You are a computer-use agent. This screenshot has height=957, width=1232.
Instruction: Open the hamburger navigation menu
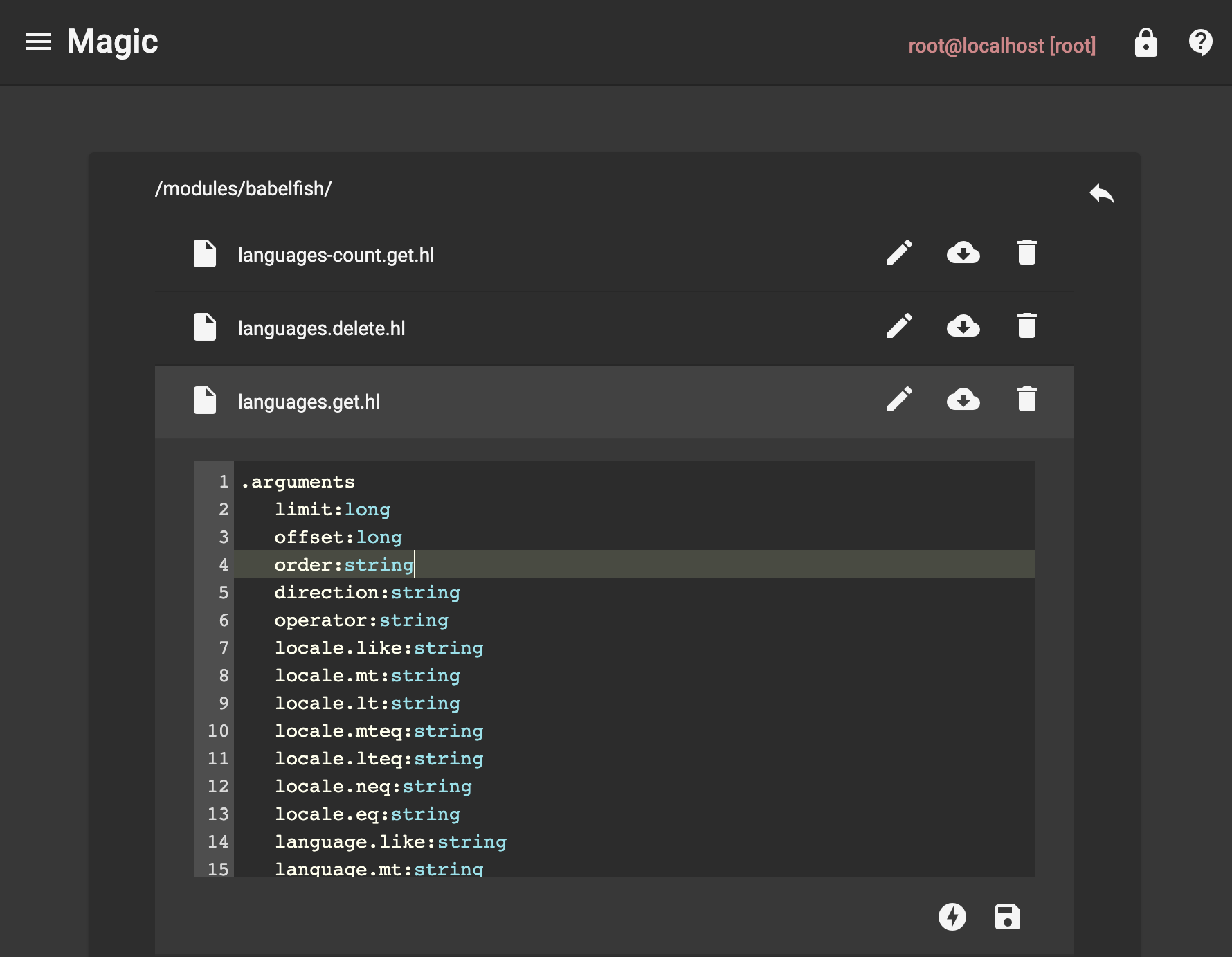pyautogui.click(x=39, y=42)
